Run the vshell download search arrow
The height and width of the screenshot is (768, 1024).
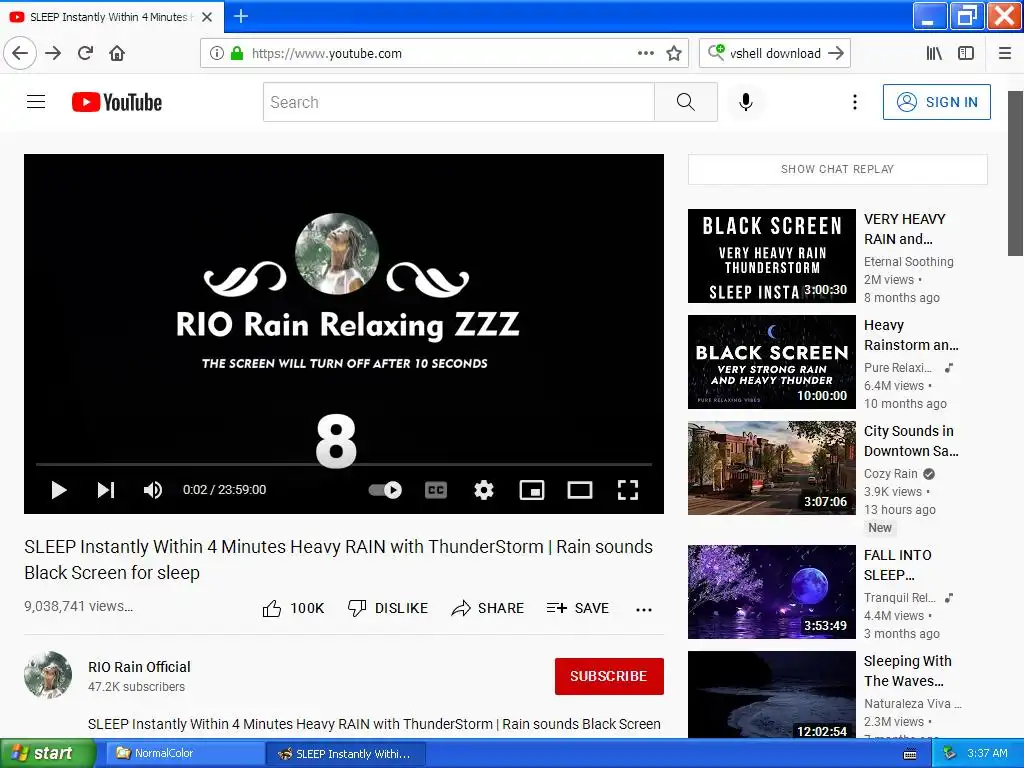836,53
